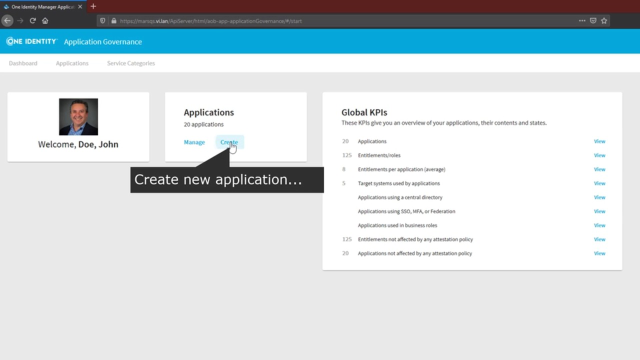Bookmark this page with star icon
The height and width of the screenshot is (360, 640).
[x=604, y=21]
